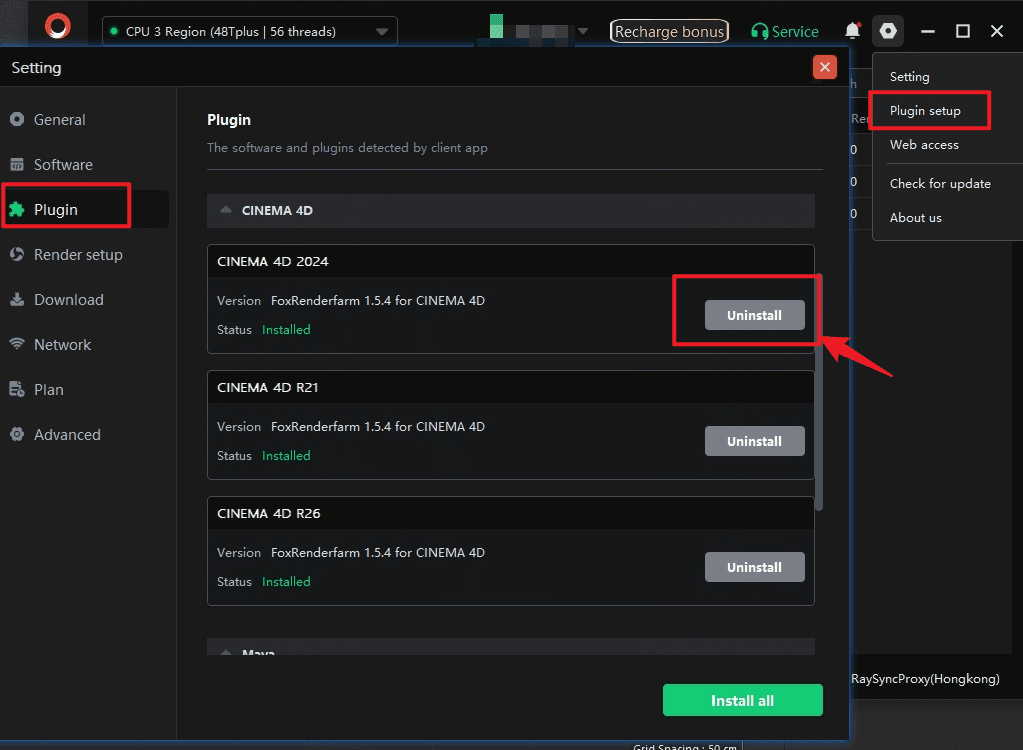Open the account dropdown arrow beside blurred name
The width and height of the screenshot is (1023, 750).
click(x=583, y=31)
